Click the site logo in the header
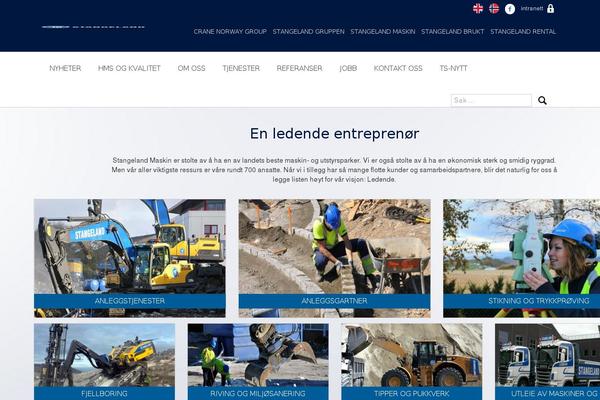This screenshot has height=400, width=600. click(x=93, y=27)
